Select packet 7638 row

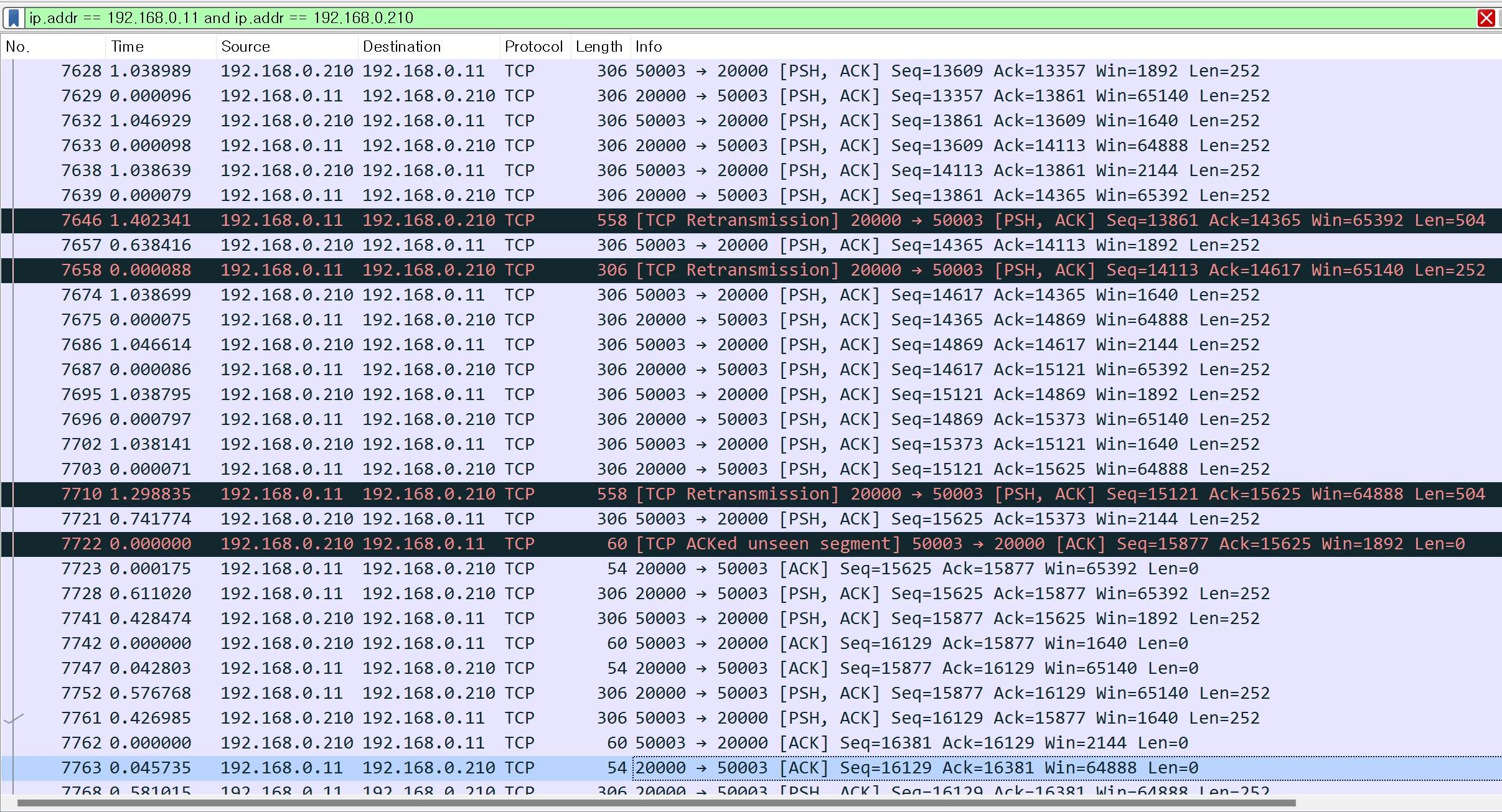pyautogui.click(x=751, y=170)
